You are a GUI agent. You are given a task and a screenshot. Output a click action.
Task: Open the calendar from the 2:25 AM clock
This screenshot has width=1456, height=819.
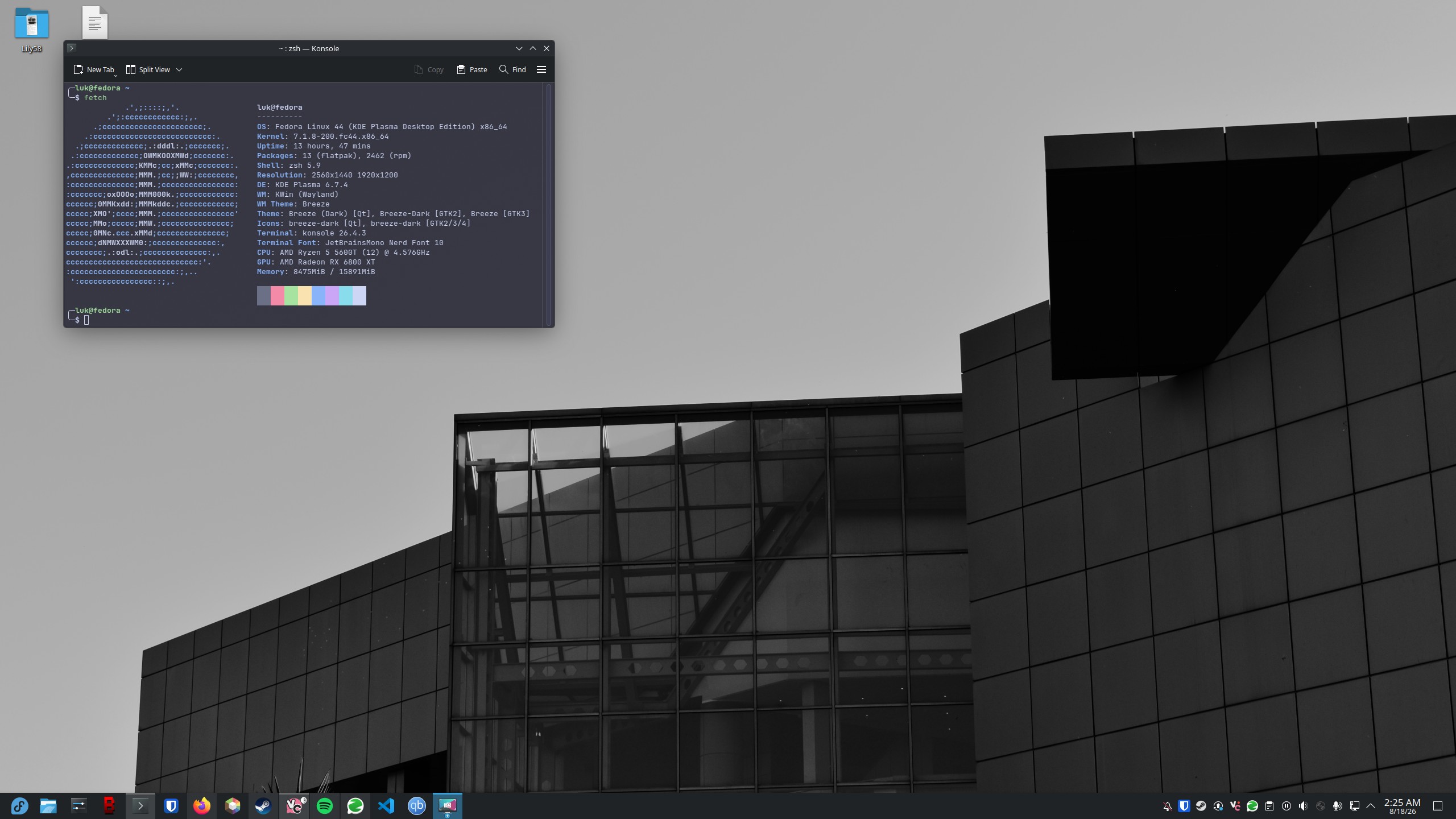point(1402,806)
